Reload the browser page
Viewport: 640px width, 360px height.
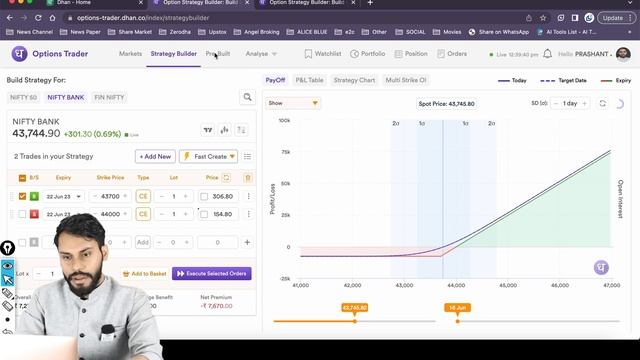tap(38, 18)
